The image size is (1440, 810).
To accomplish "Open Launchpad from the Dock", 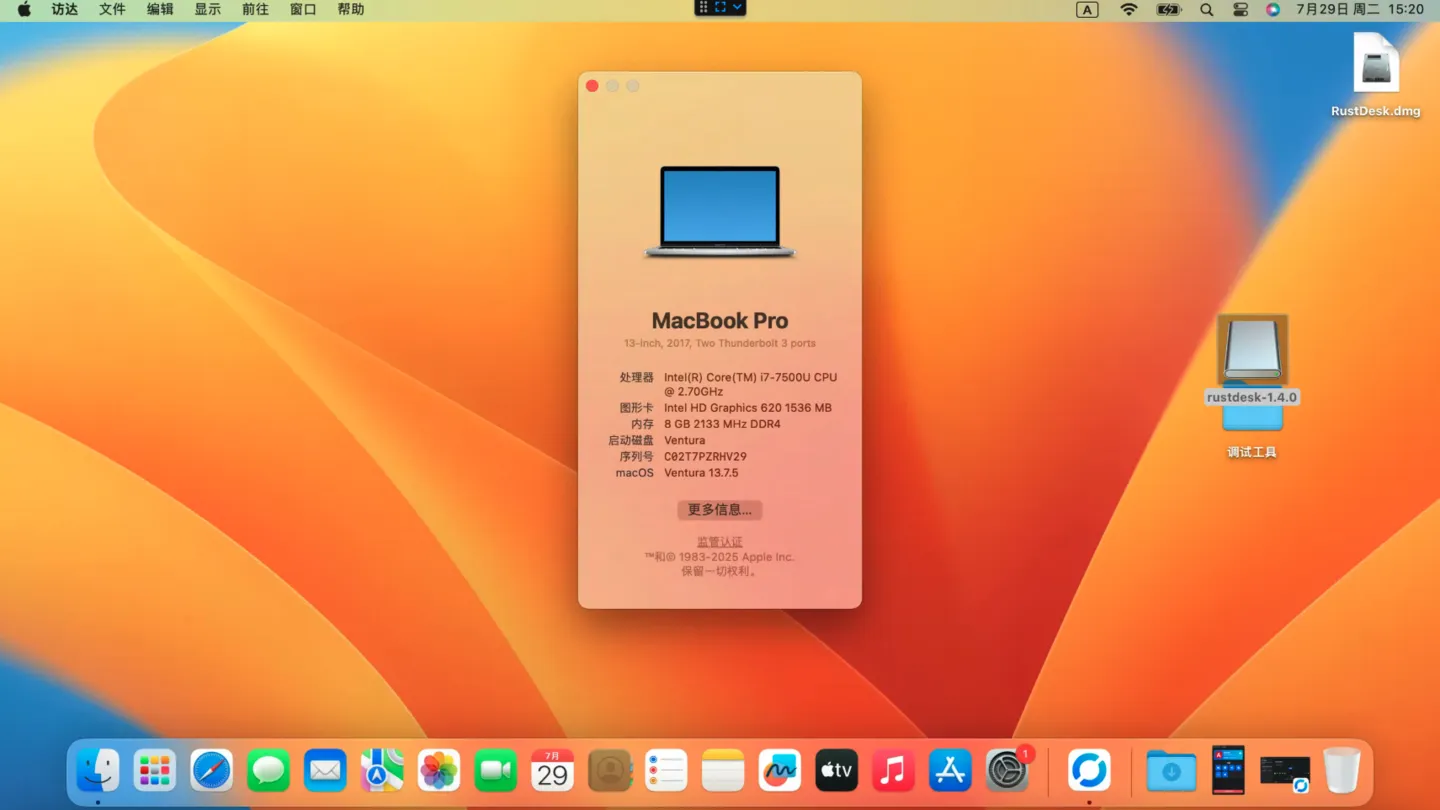I will coord(154,770).
